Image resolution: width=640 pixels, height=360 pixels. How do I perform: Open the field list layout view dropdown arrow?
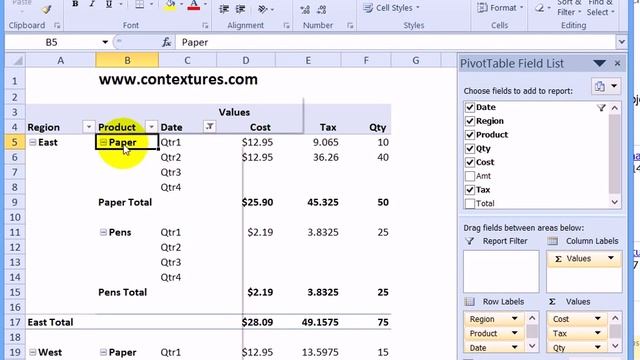pyautogui.click(x=613, y=86)
